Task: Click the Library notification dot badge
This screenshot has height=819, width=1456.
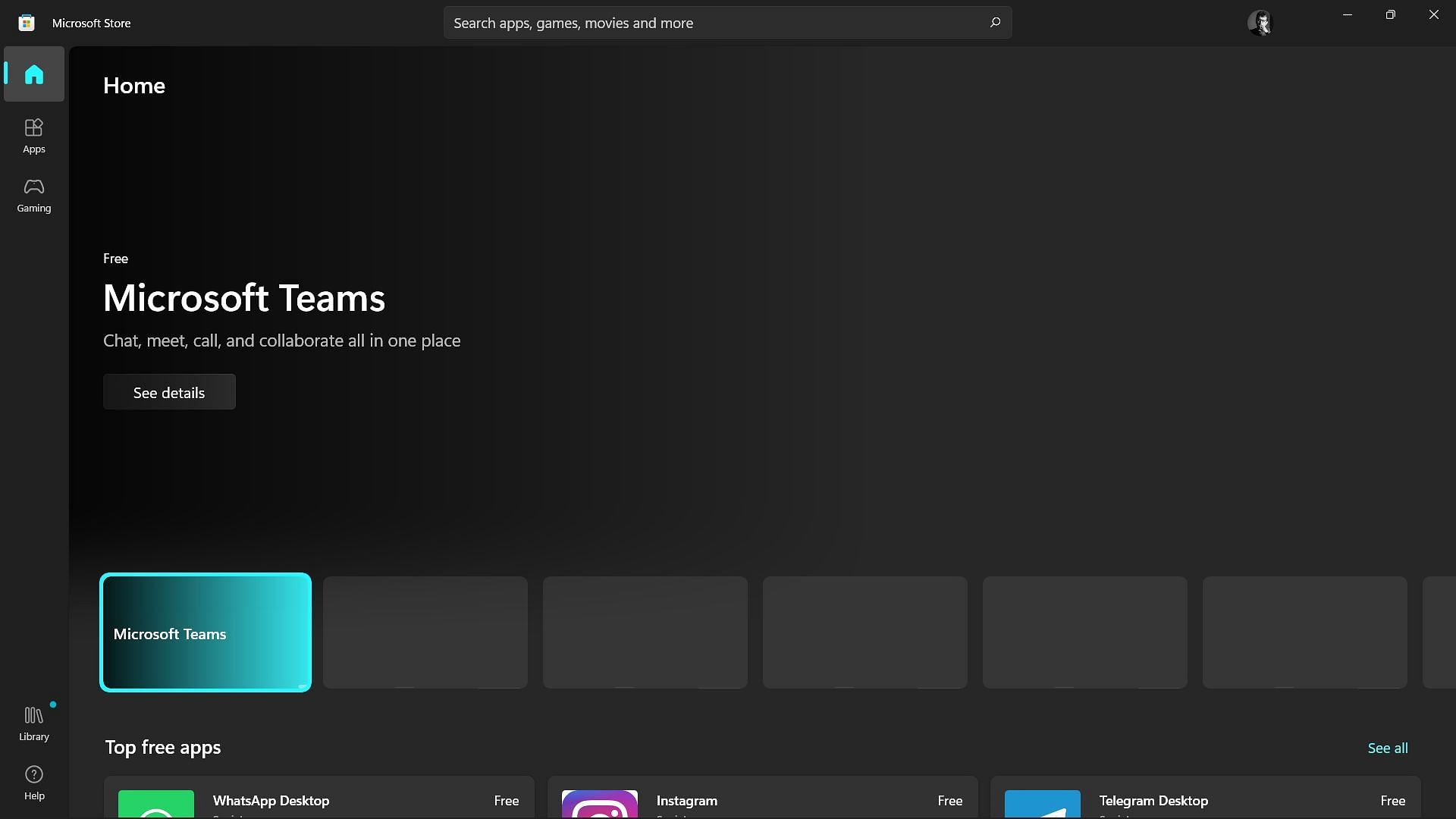Action: [52, 703]
